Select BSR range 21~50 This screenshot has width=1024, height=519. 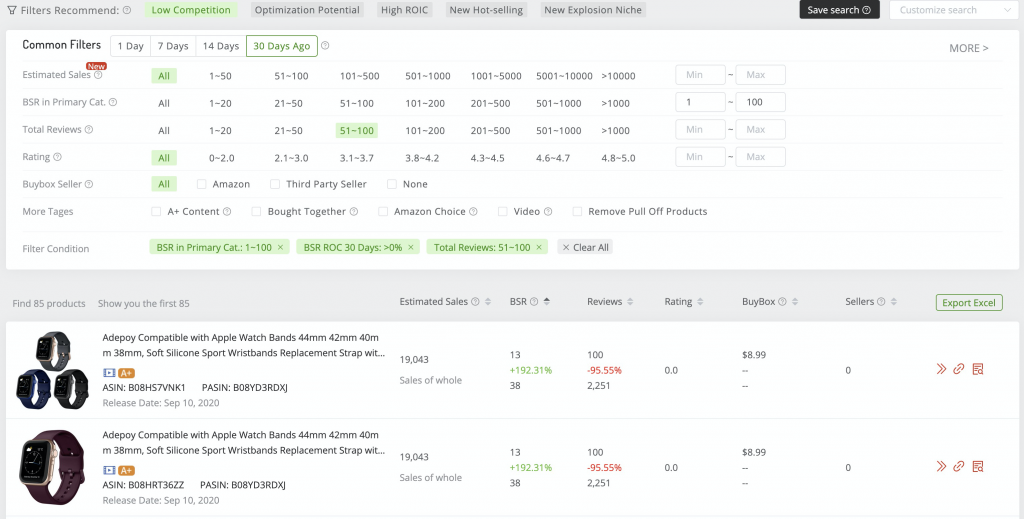pos(288,103)
